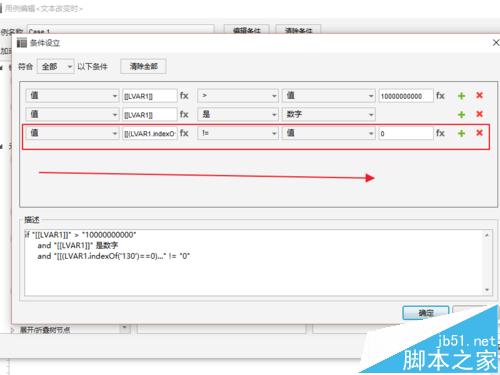Click the 清除全部 button

tap(143, 67)
